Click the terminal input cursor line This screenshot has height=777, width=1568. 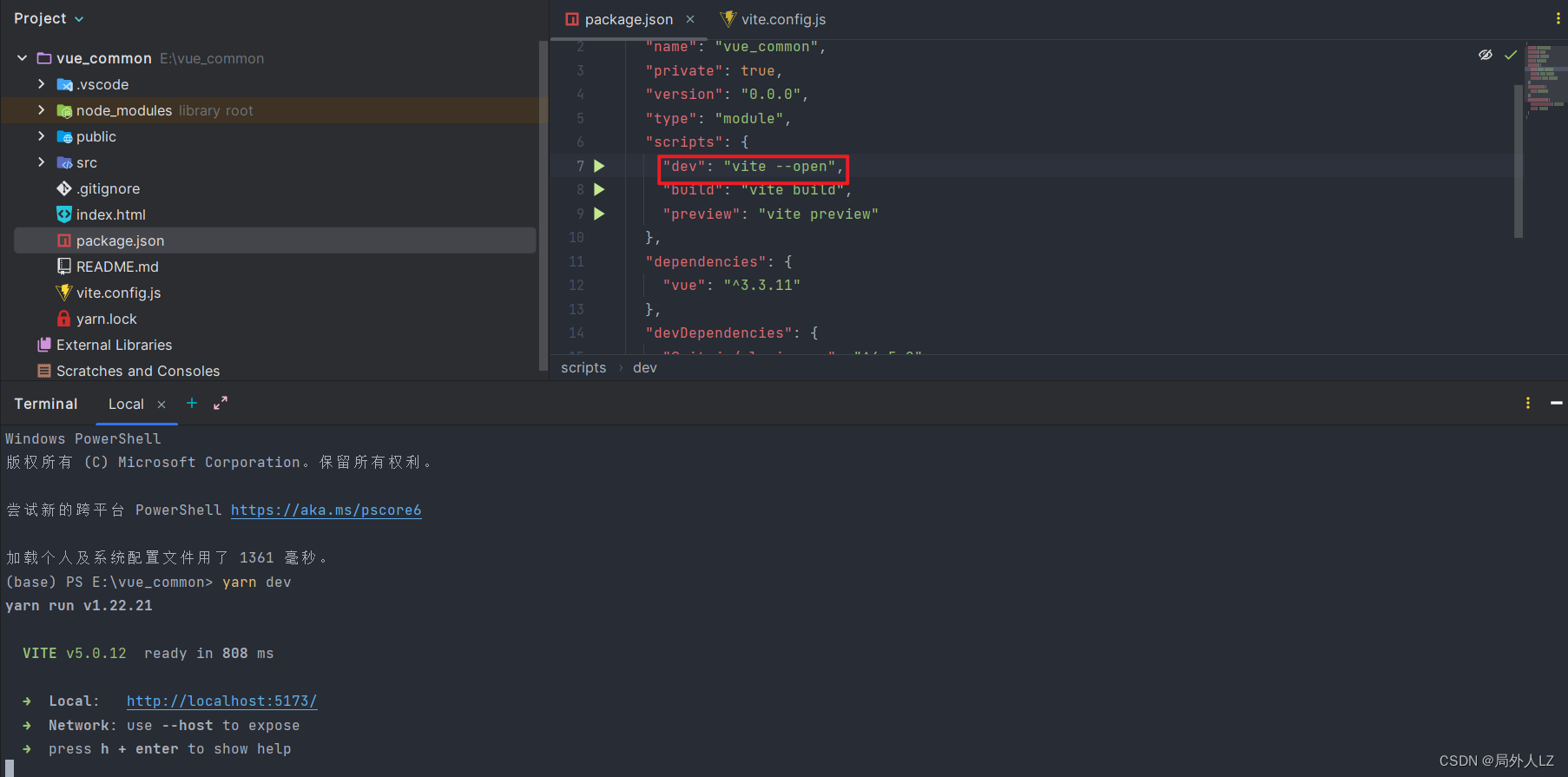click(x=10, y=768)
